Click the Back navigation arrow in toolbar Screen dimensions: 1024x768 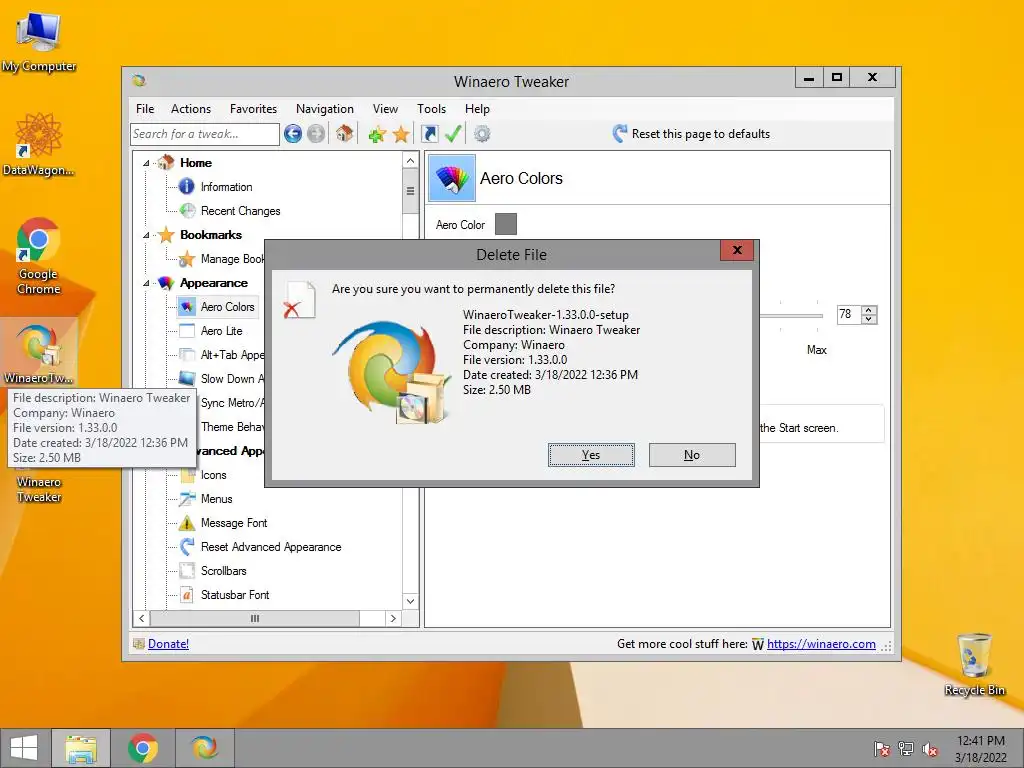(x=293, y=134)
